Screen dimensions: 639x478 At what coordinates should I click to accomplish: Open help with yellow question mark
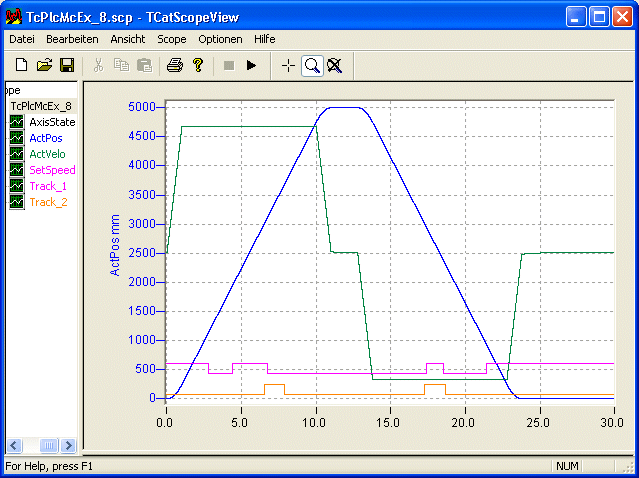click(198, 65)
